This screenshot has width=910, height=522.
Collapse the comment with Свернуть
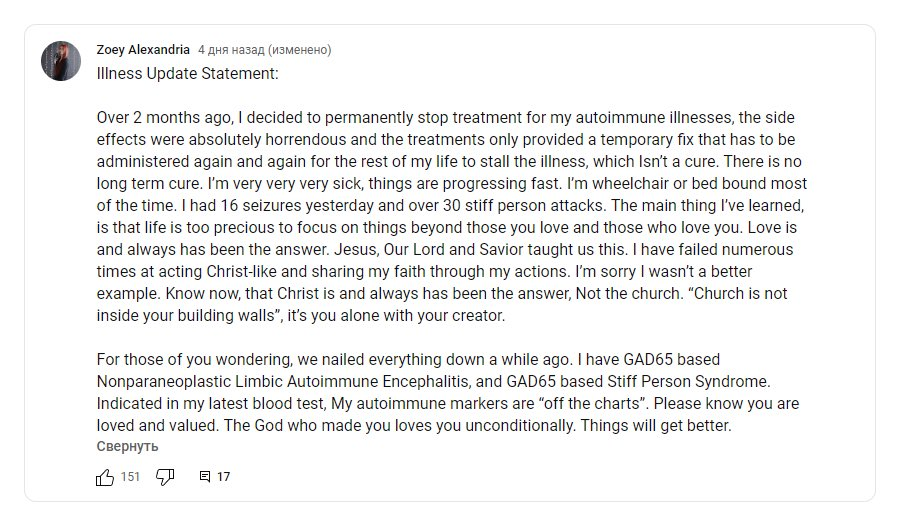(x=127, y=447)
